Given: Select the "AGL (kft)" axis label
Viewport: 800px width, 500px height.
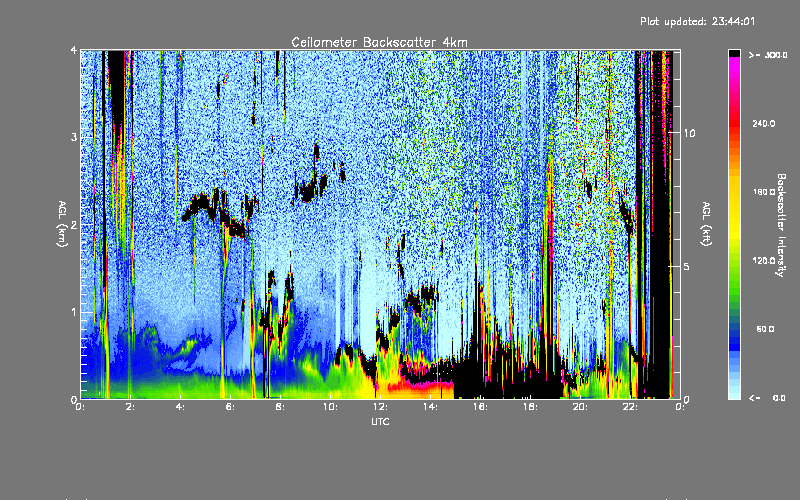Looking at the screenshot, I should click(x=706, y=224).
